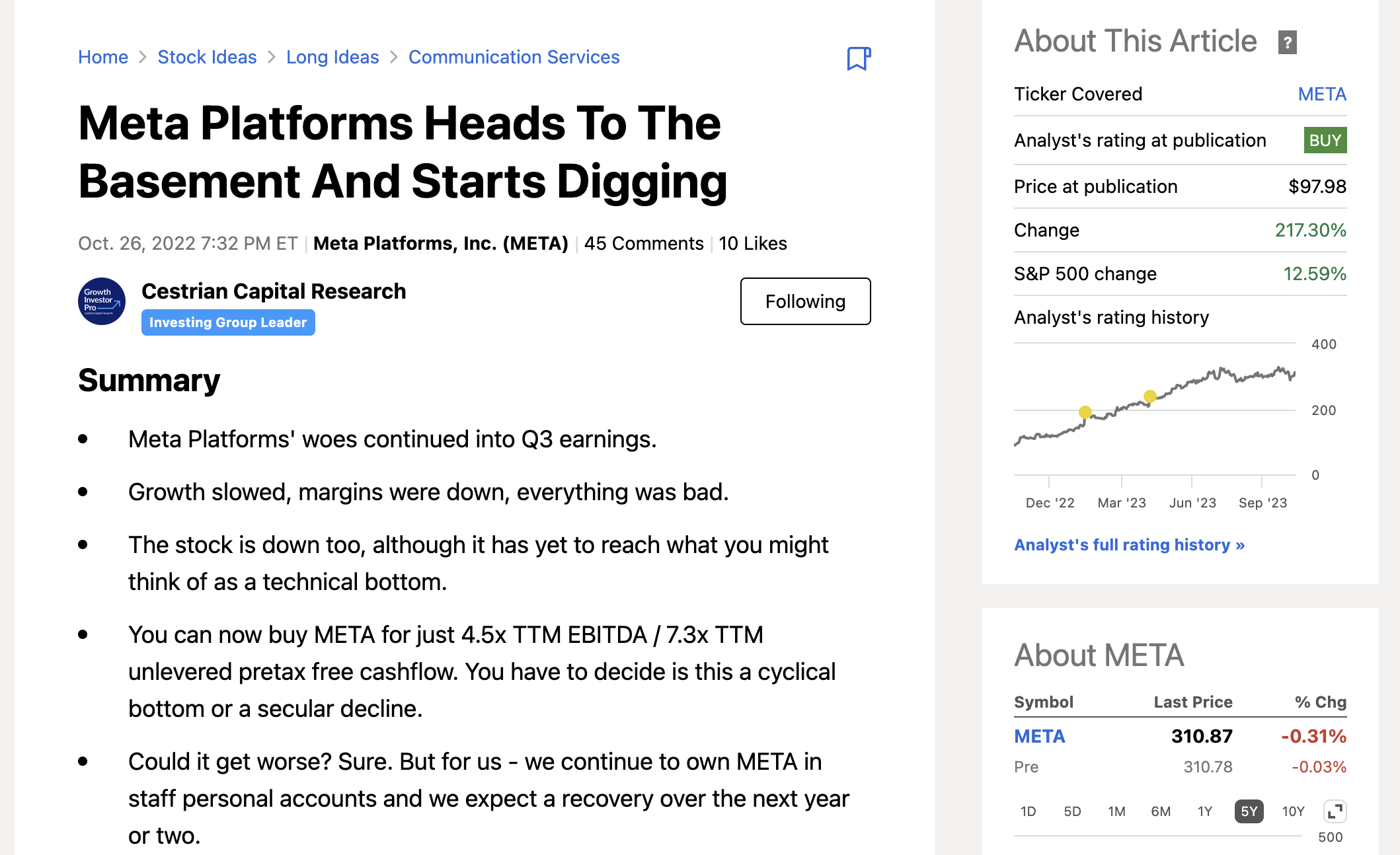This screenshot has height=855, width=1400.
Task: Click the question mark help icon
Action: 1287,43
